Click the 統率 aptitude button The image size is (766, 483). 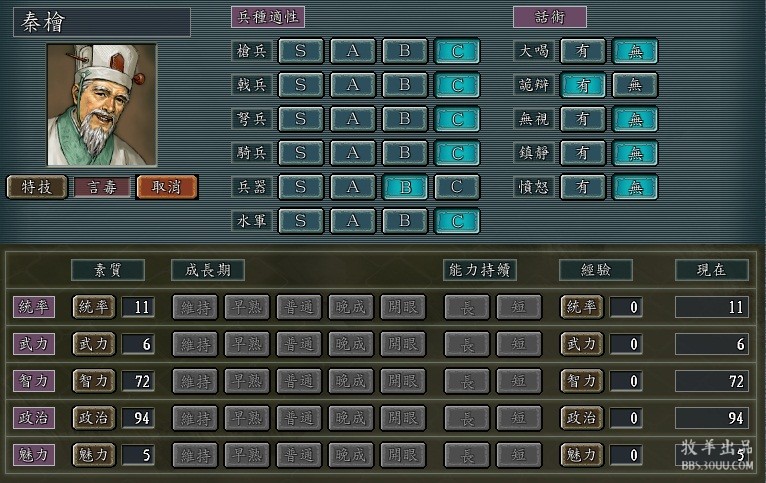pos(94,307)
